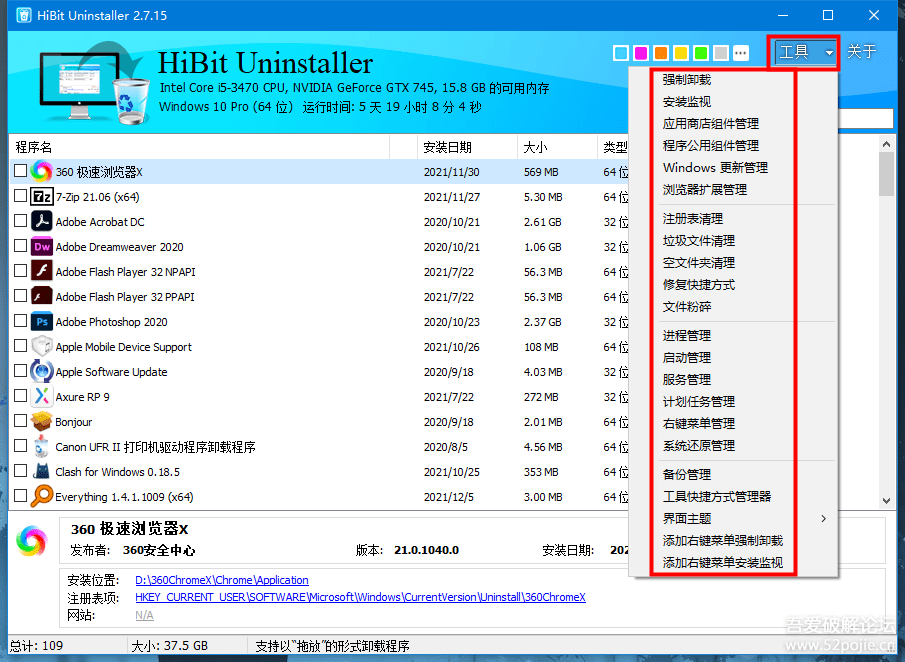Open 应用商店组件管理 menu entry

pos(710,124)
